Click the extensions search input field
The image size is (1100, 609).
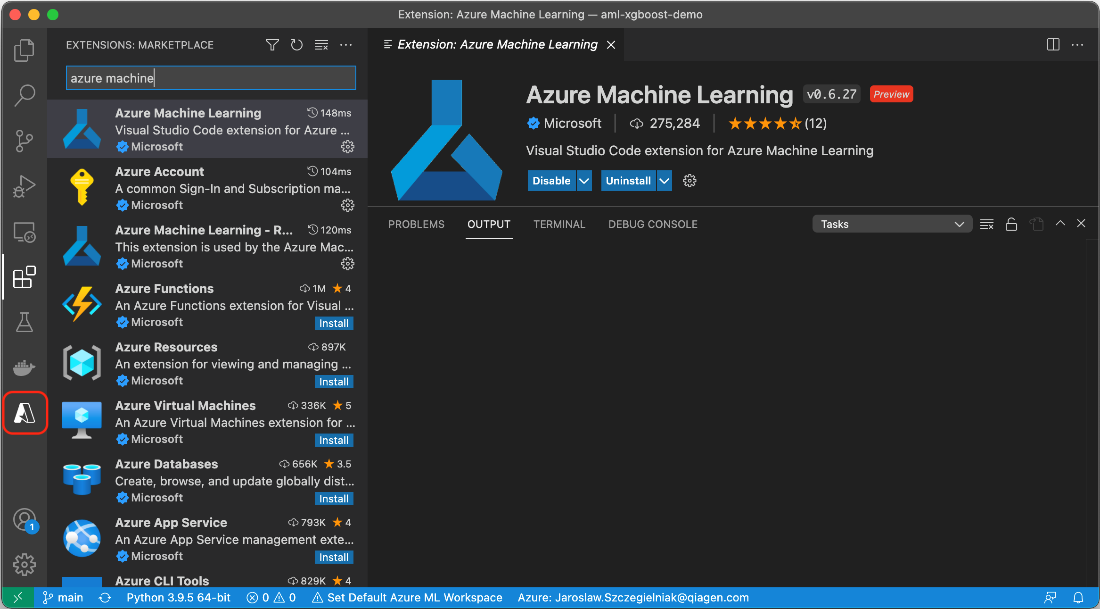click(x=211, y=78)
